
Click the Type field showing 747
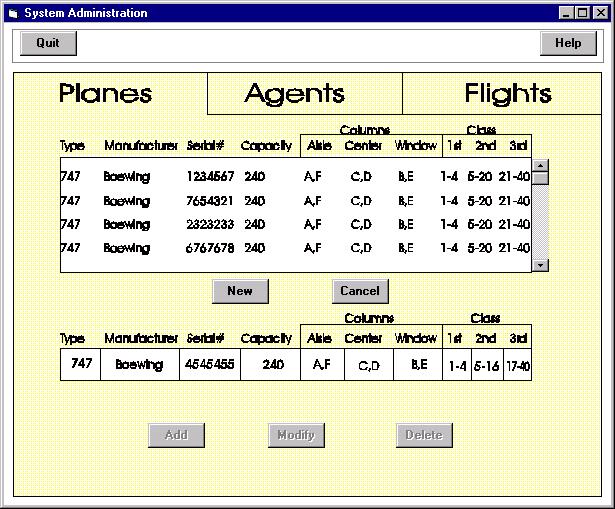pos(80,365)
